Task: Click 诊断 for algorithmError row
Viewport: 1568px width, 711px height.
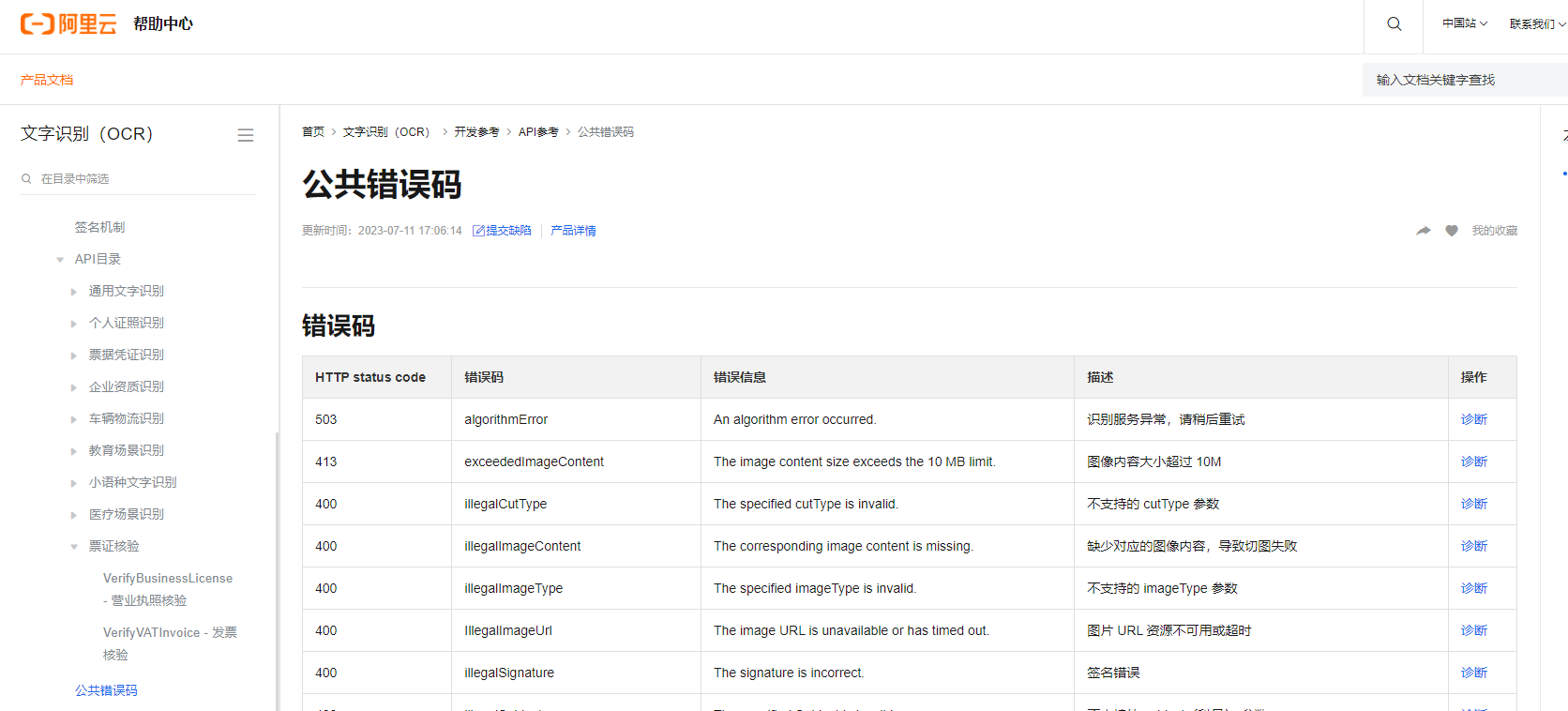Action: 1474,419
